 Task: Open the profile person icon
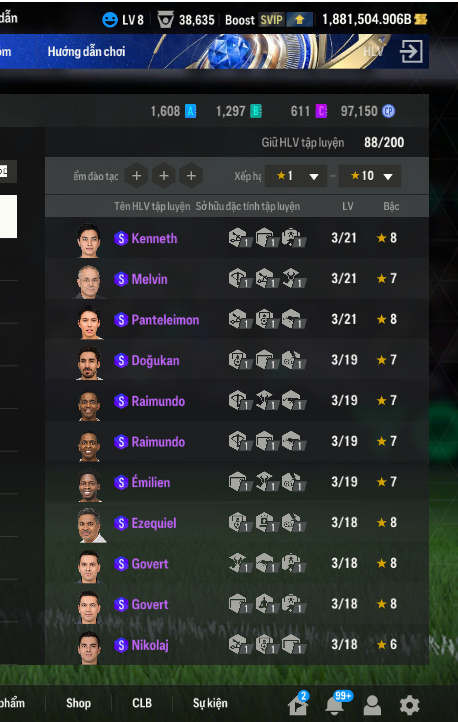pyautogui.click(x=372, y=705)
